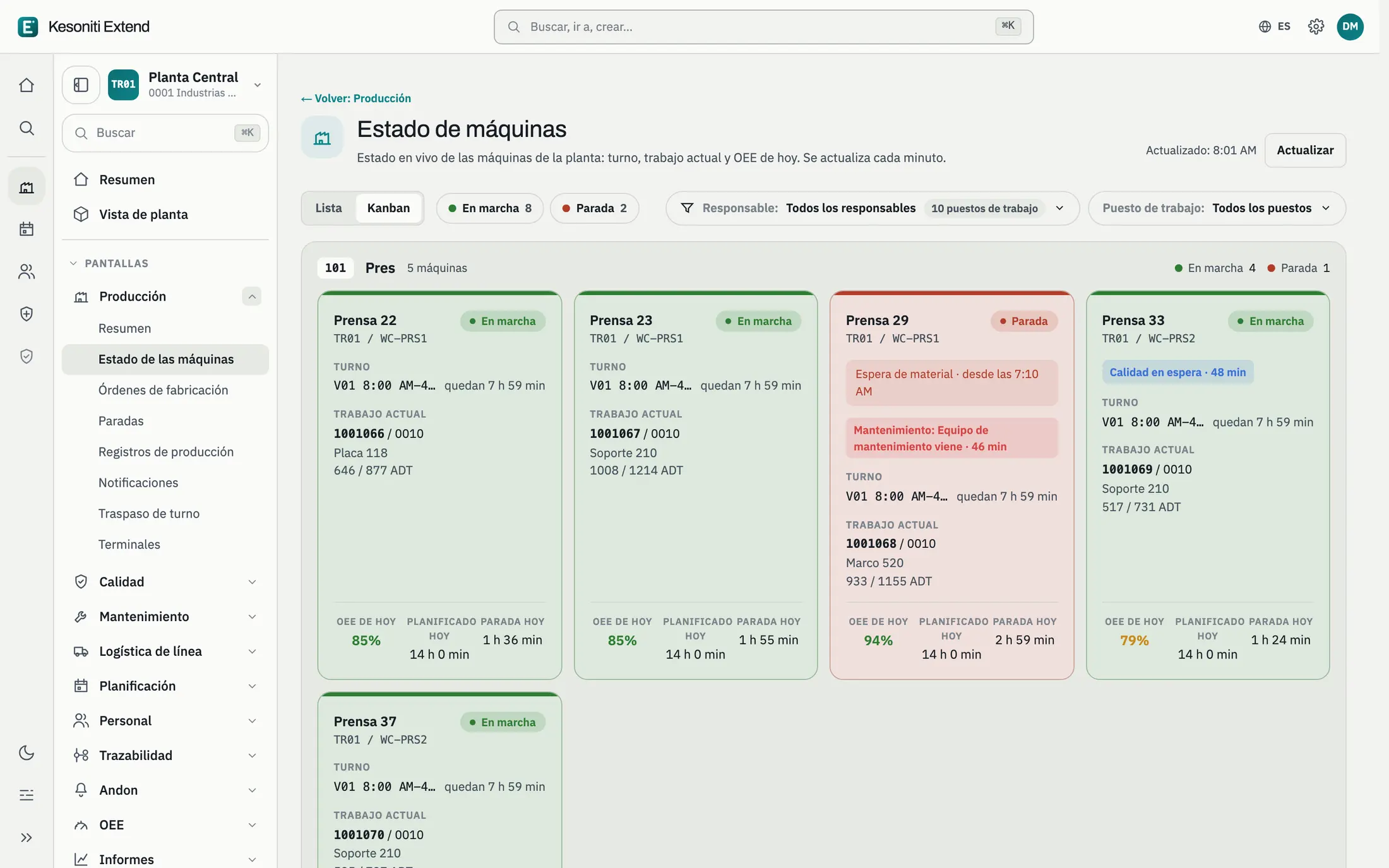Viewport: 1389px width, 868px height.
Task: Open settings gear in top bar
Action: click(x=1316, y=27)
